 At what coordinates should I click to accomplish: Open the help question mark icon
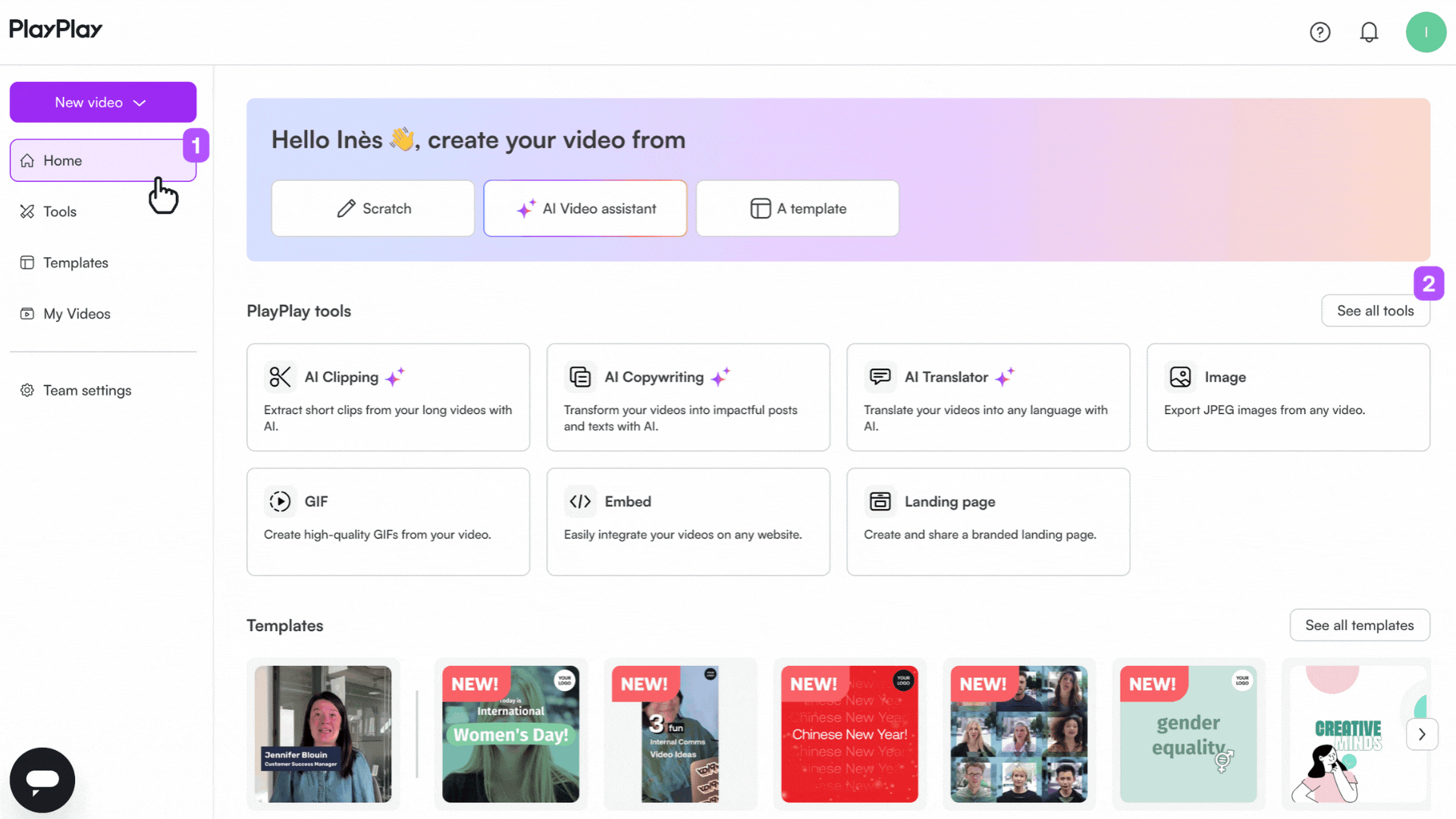click(1319, 33)
